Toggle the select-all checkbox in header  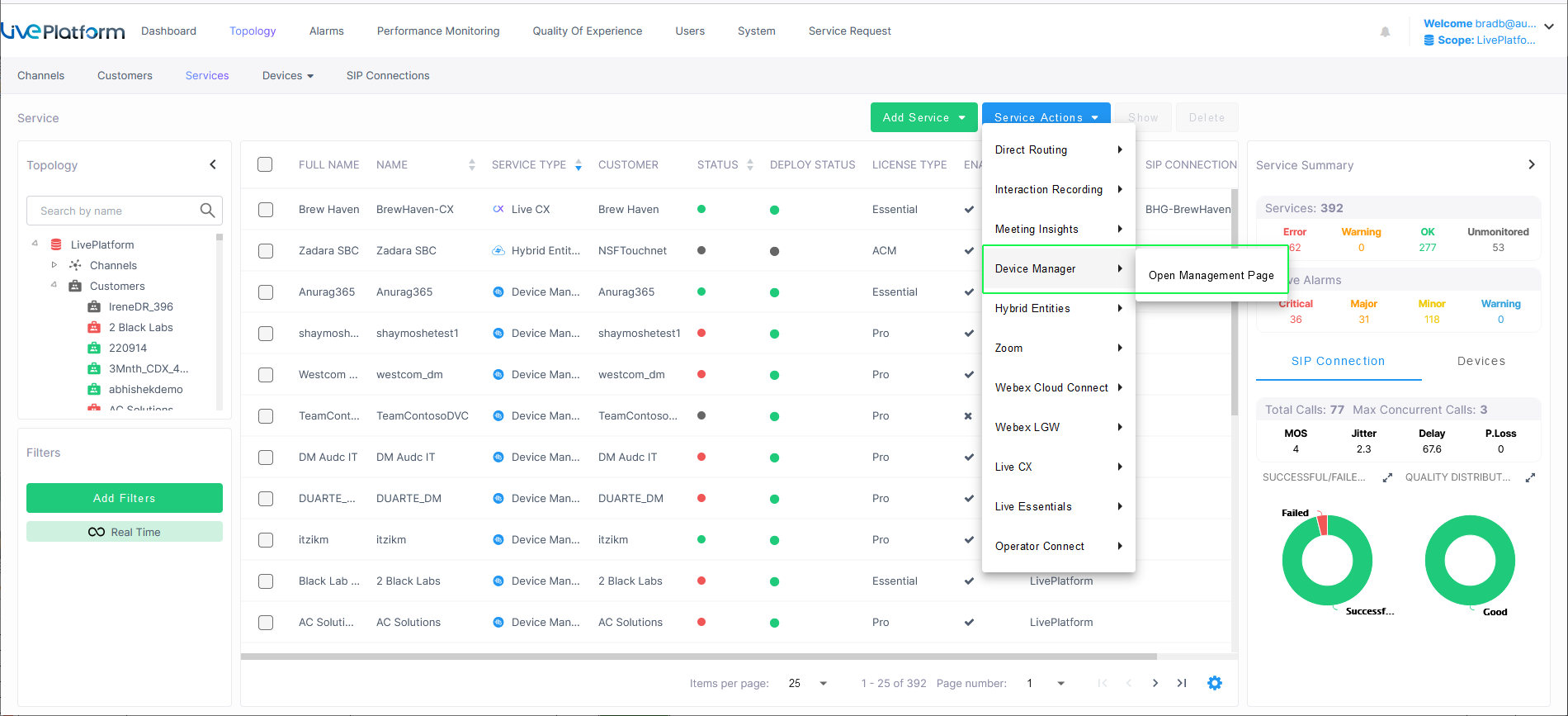tap(265, 164)
